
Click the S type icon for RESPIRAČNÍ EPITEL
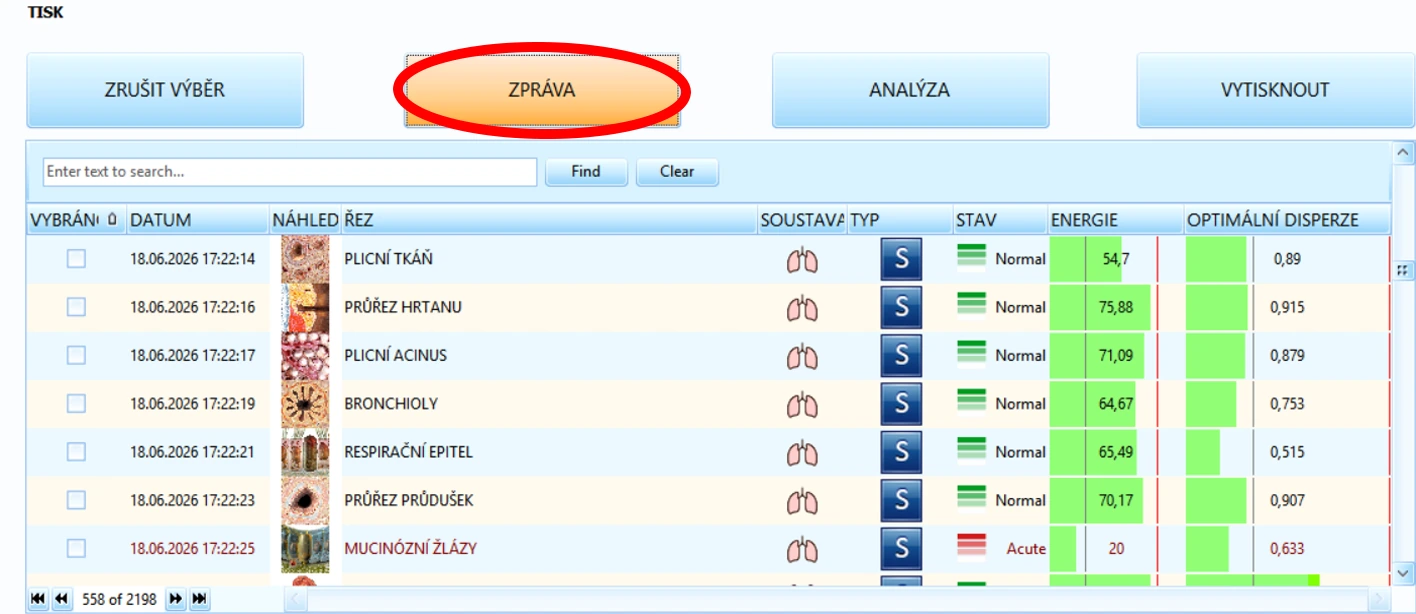901,452
